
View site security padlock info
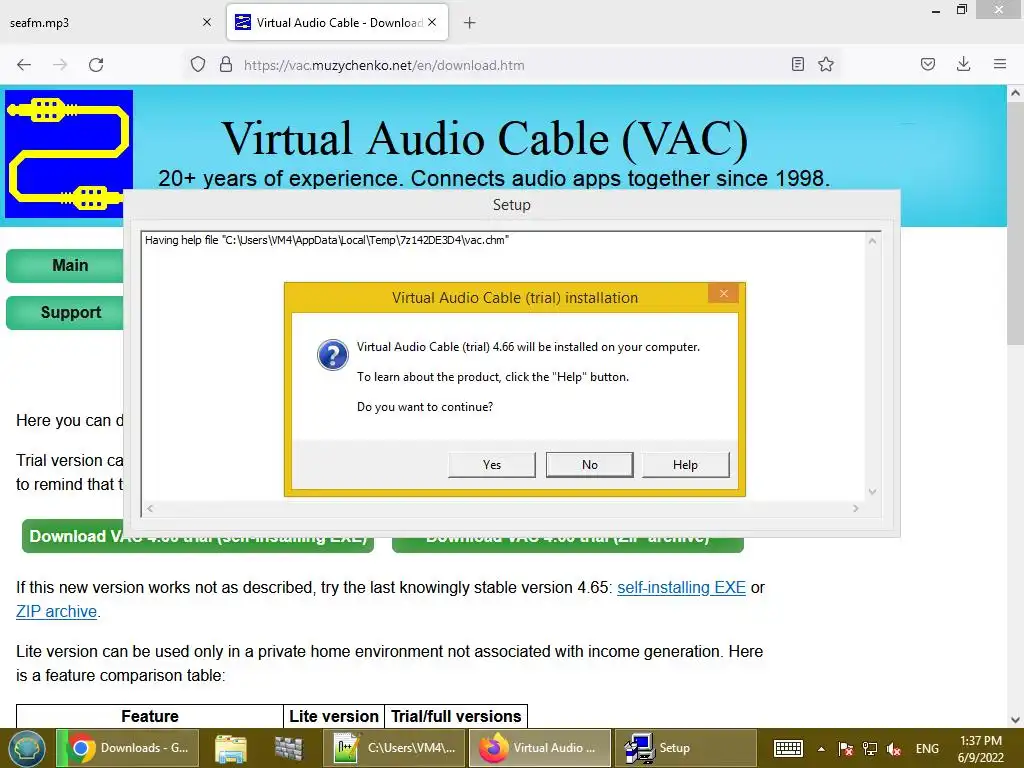[226, 65]
